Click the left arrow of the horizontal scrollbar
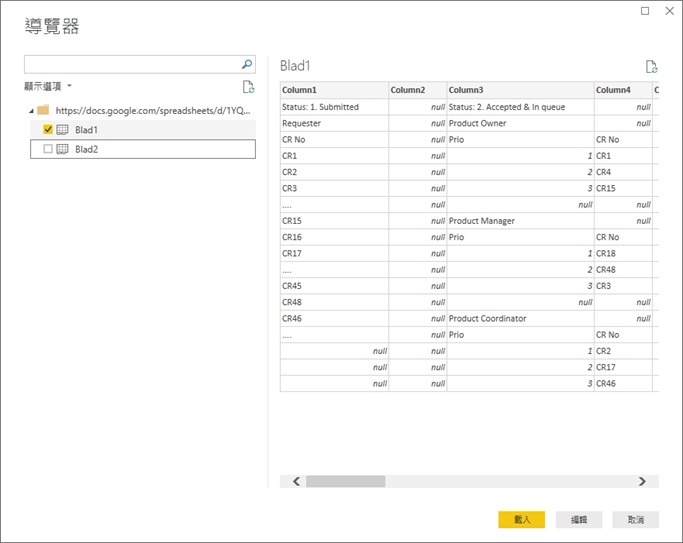 296,481
